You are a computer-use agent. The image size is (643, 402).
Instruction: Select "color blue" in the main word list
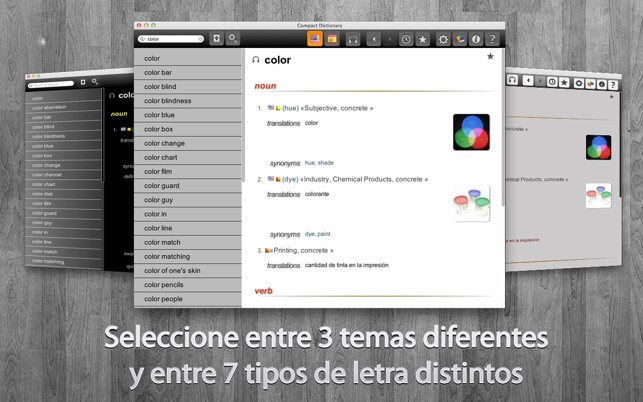tap(188, 115)
